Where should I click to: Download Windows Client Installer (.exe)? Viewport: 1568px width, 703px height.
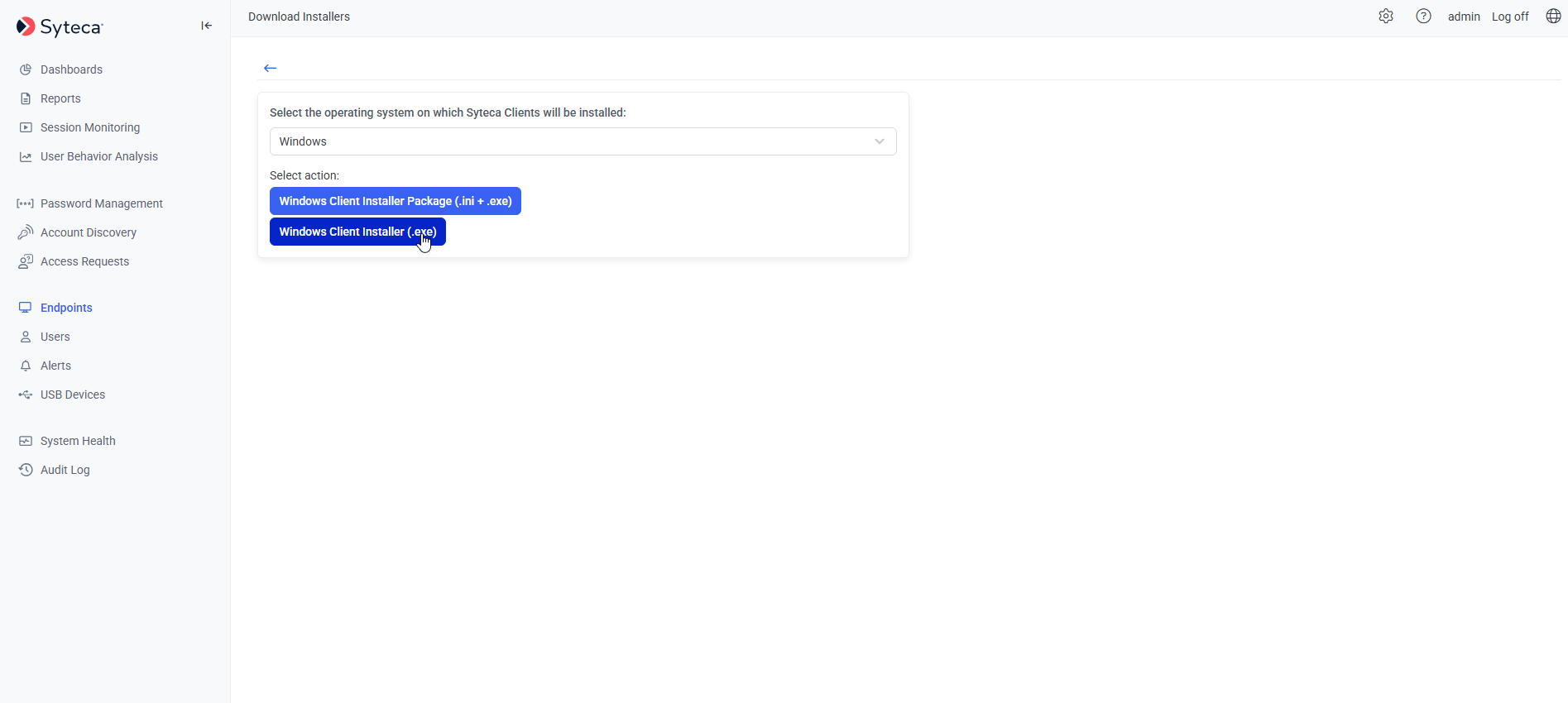[357, 232]
